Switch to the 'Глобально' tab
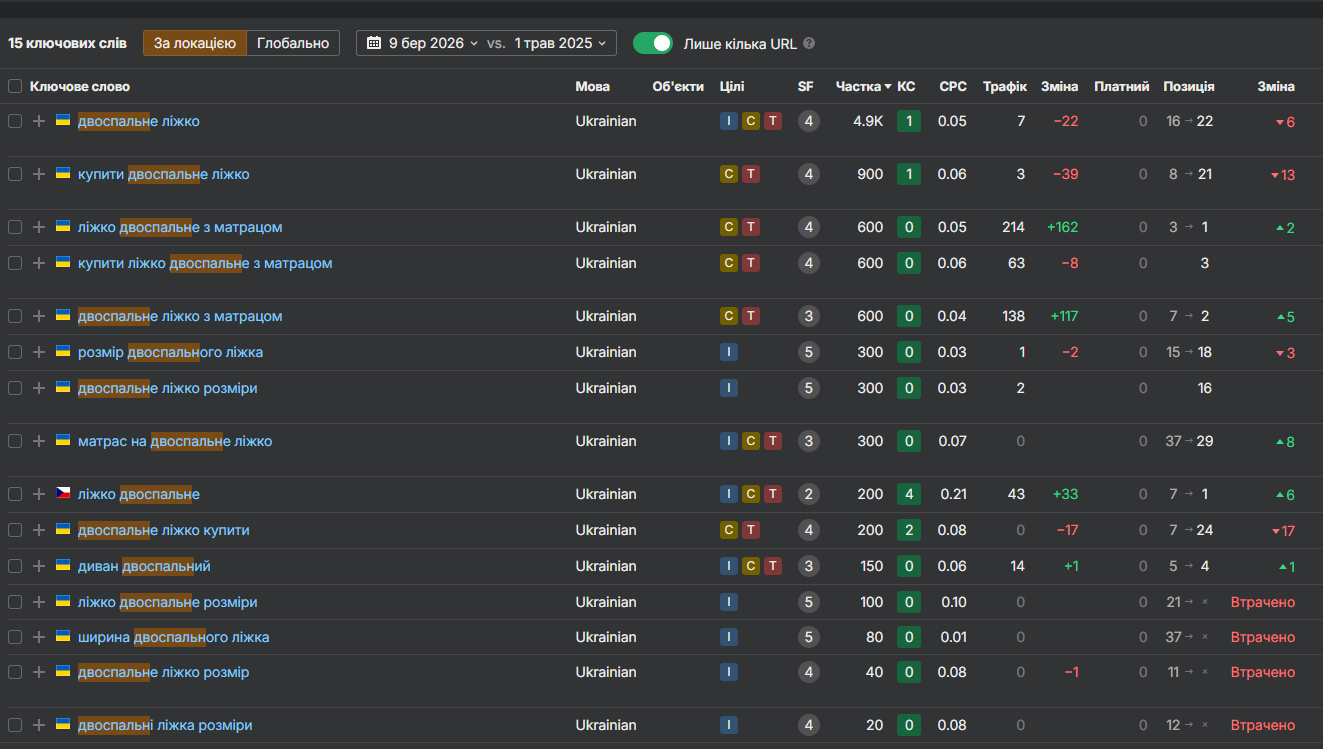Screen dimensions: 1323x749 [x=293, y=43]
